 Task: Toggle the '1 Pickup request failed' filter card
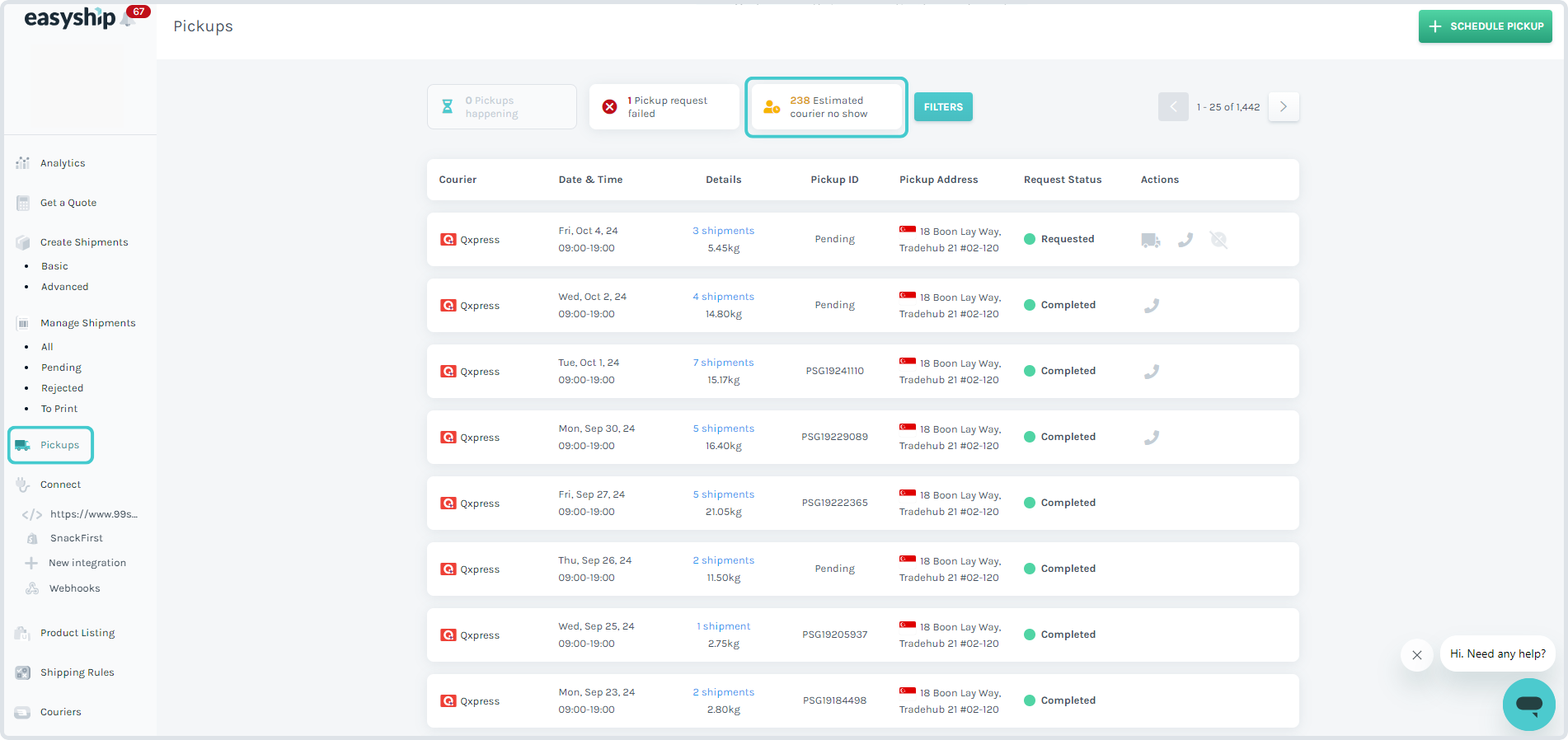click(x=664, y=107)
